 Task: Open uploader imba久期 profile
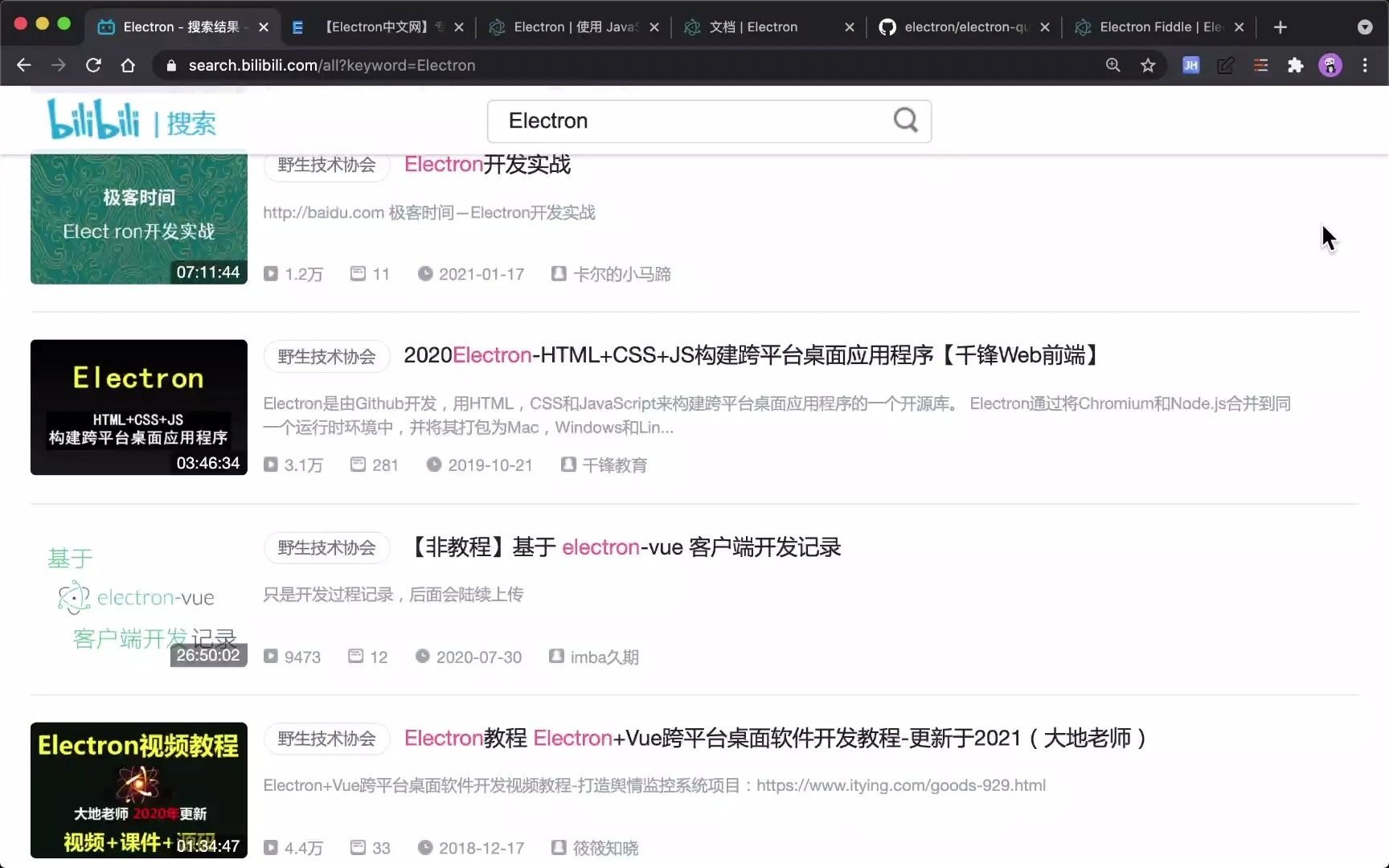point(604,657)
